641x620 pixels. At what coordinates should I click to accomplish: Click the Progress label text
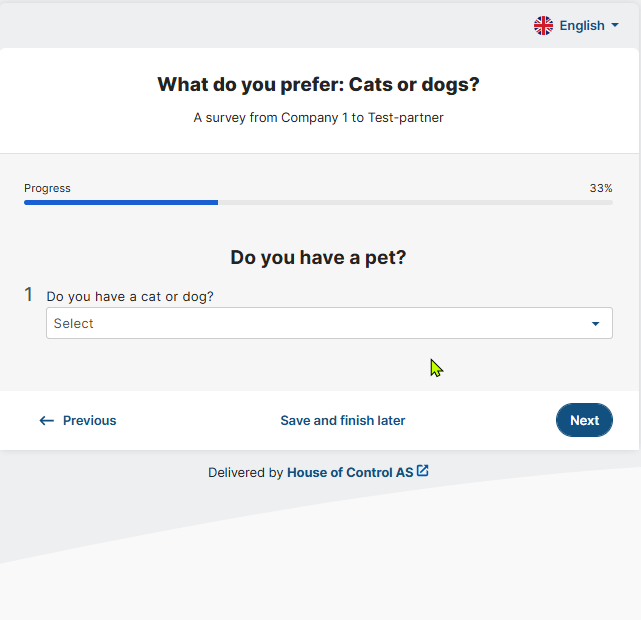pyautogui.click(x=47, y=188)
